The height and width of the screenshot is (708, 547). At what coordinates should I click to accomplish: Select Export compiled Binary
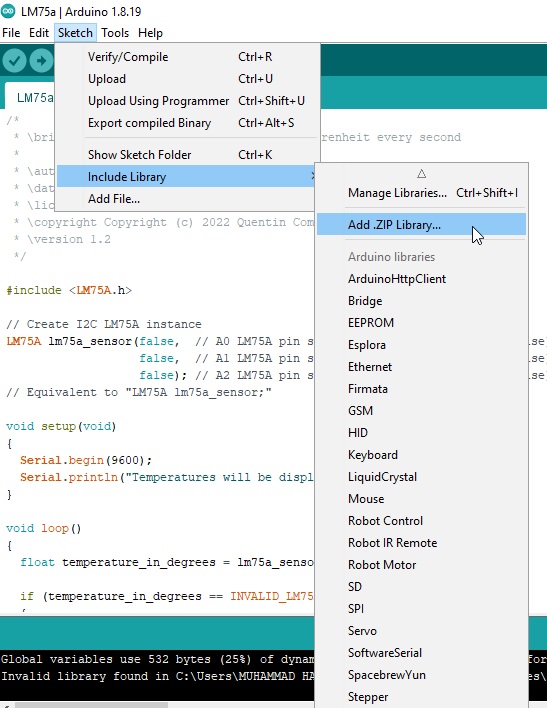(187, 123)
